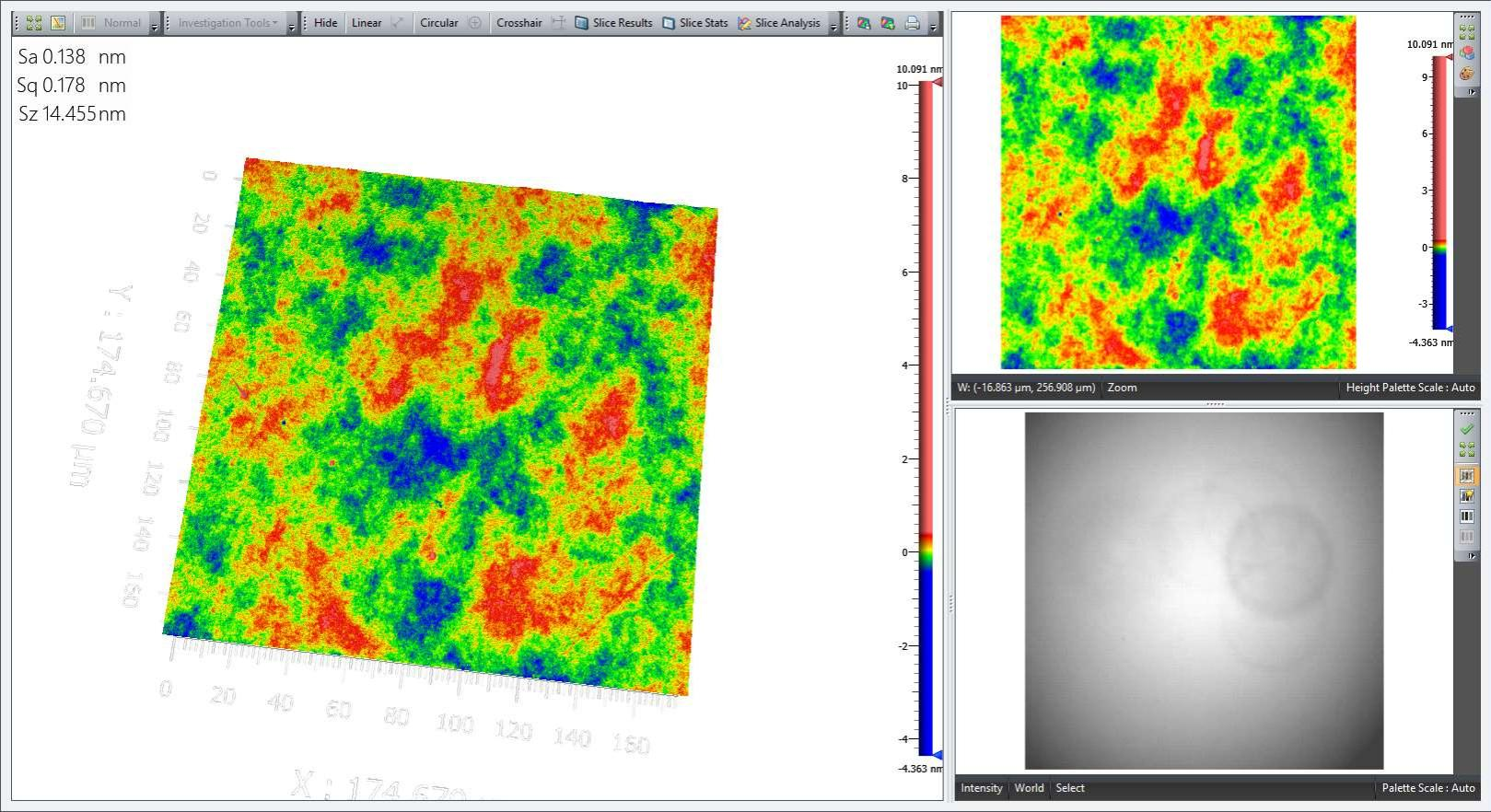Image resolution: width=1491 pixels, height=812 pixels.
Task: Toggle the Crosshair slice tool
Action: (519, 23)
